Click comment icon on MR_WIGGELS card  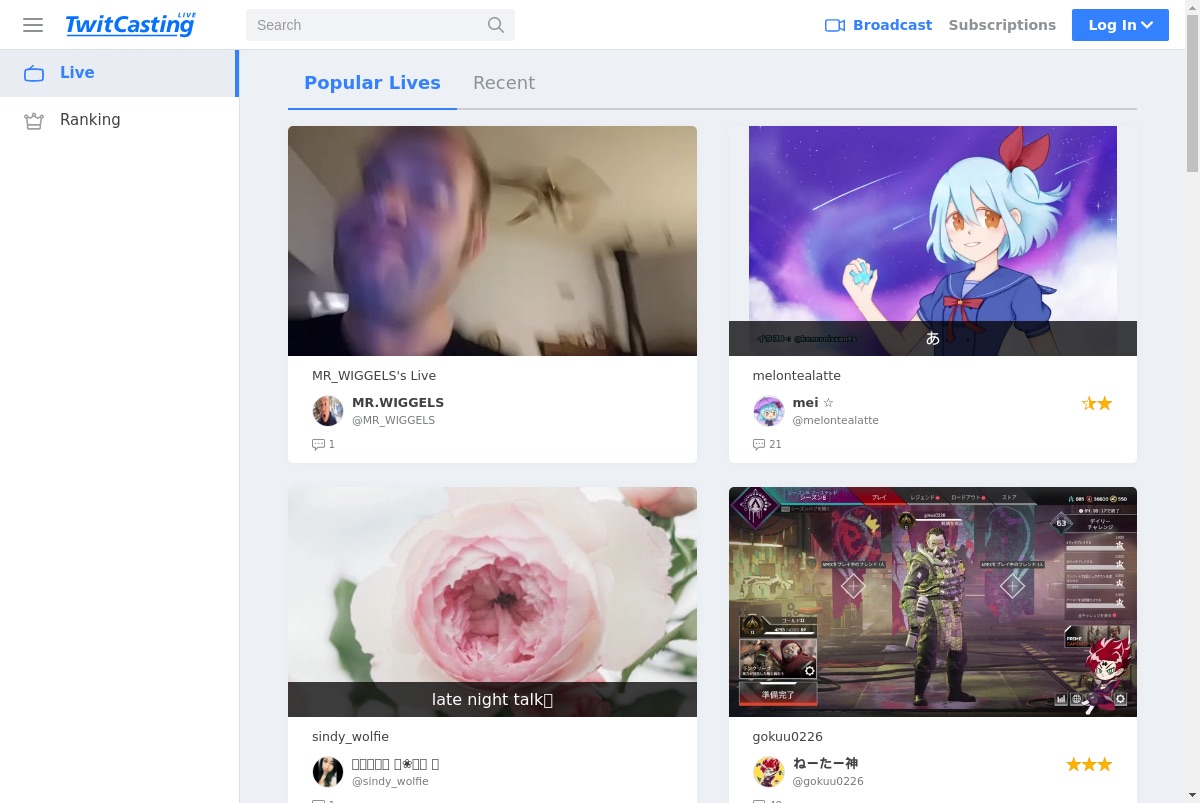click(319, 444)
